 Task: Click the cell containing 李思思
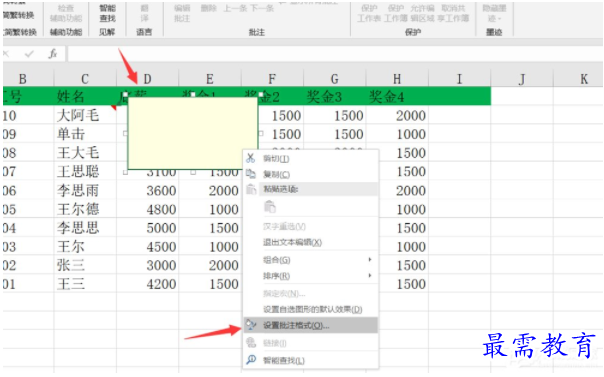pos(85,228)
